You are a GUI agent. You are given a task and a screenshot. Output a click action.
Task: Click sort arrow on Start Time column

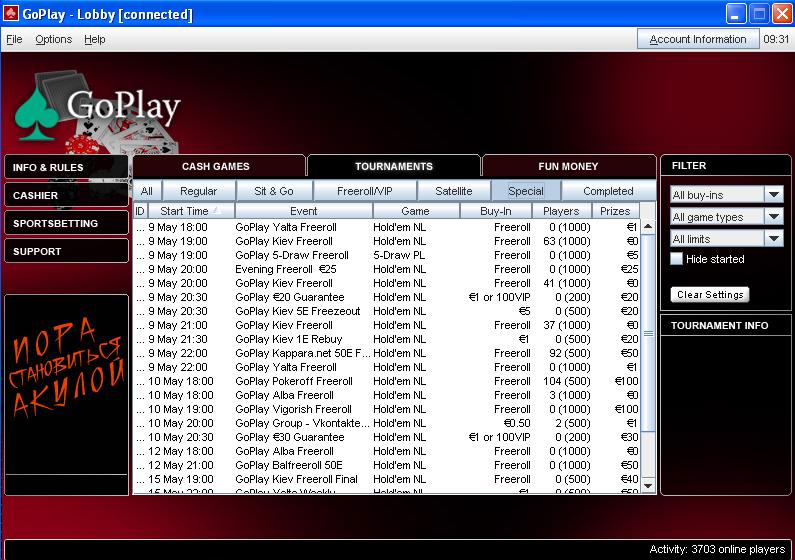click(x=217, y=210)
